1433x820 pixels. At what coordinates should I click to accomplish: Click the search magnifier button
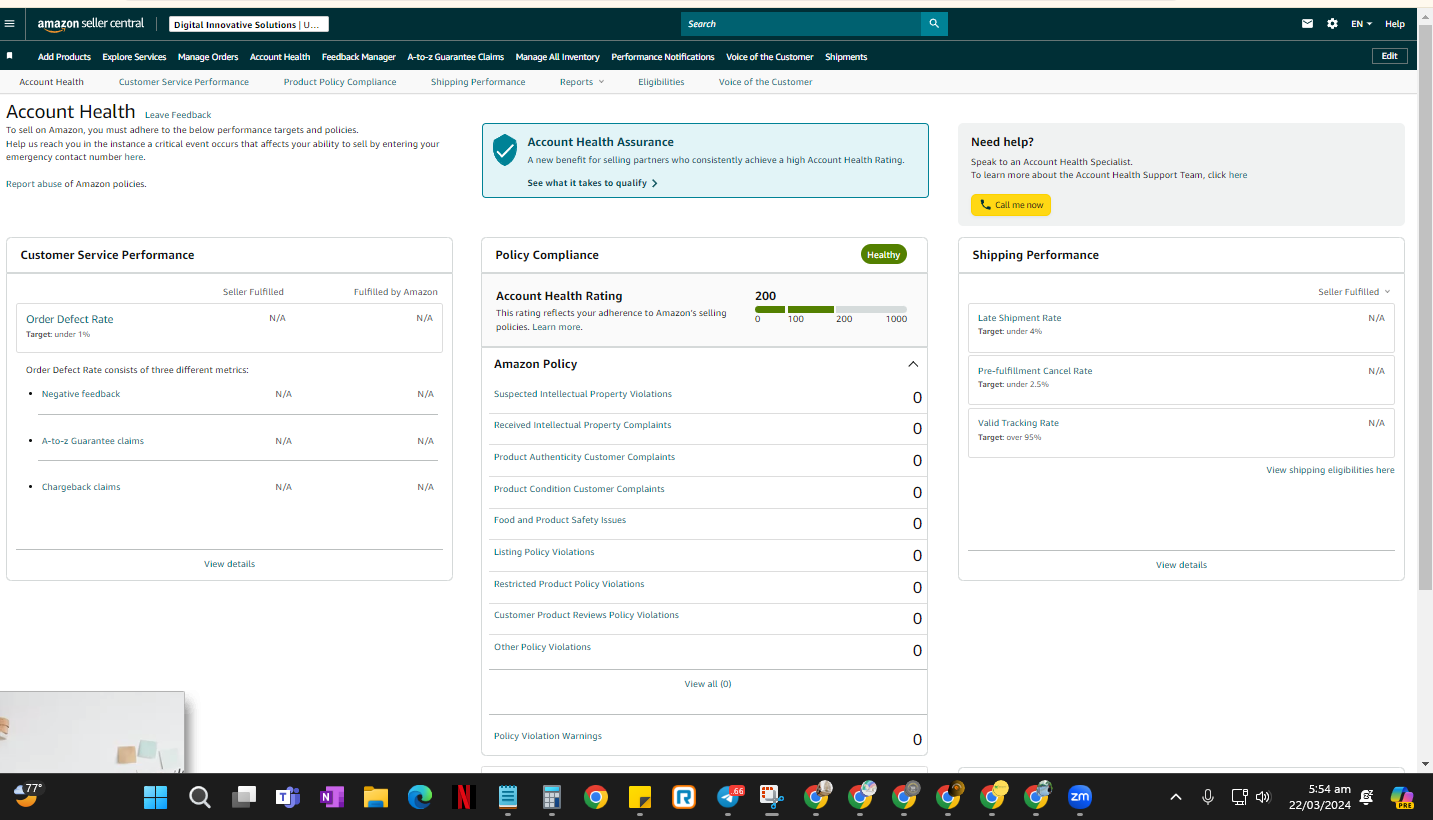[934, 24]
